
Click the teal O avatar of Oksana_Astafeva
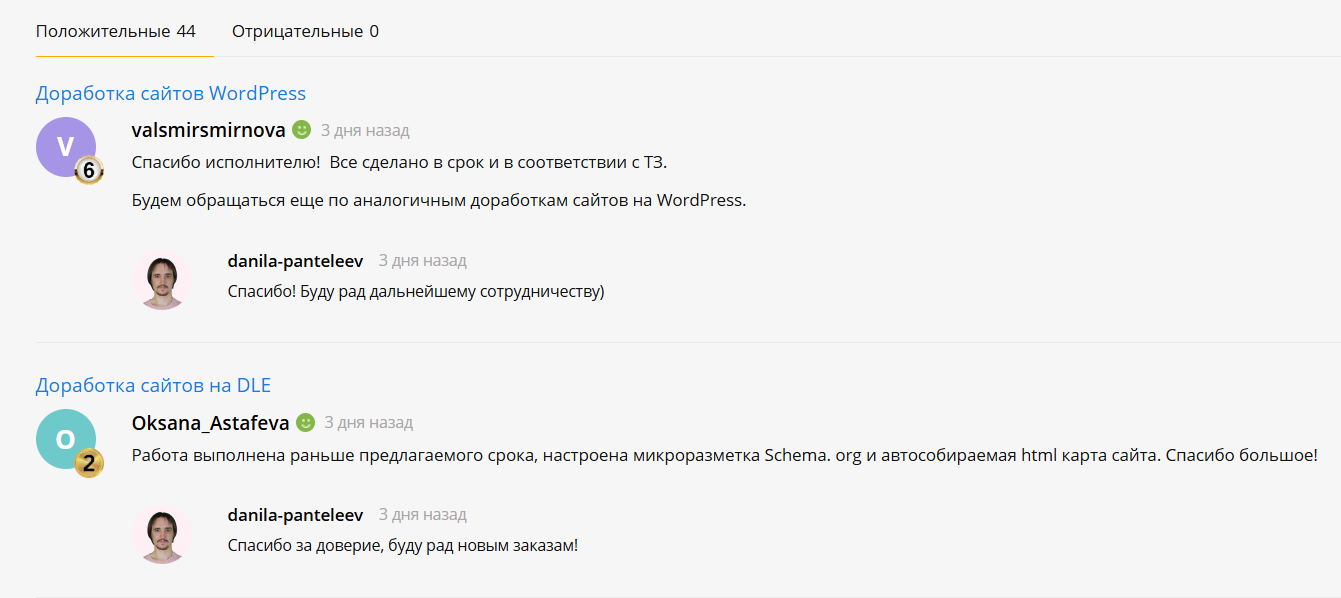click(66, 439)
